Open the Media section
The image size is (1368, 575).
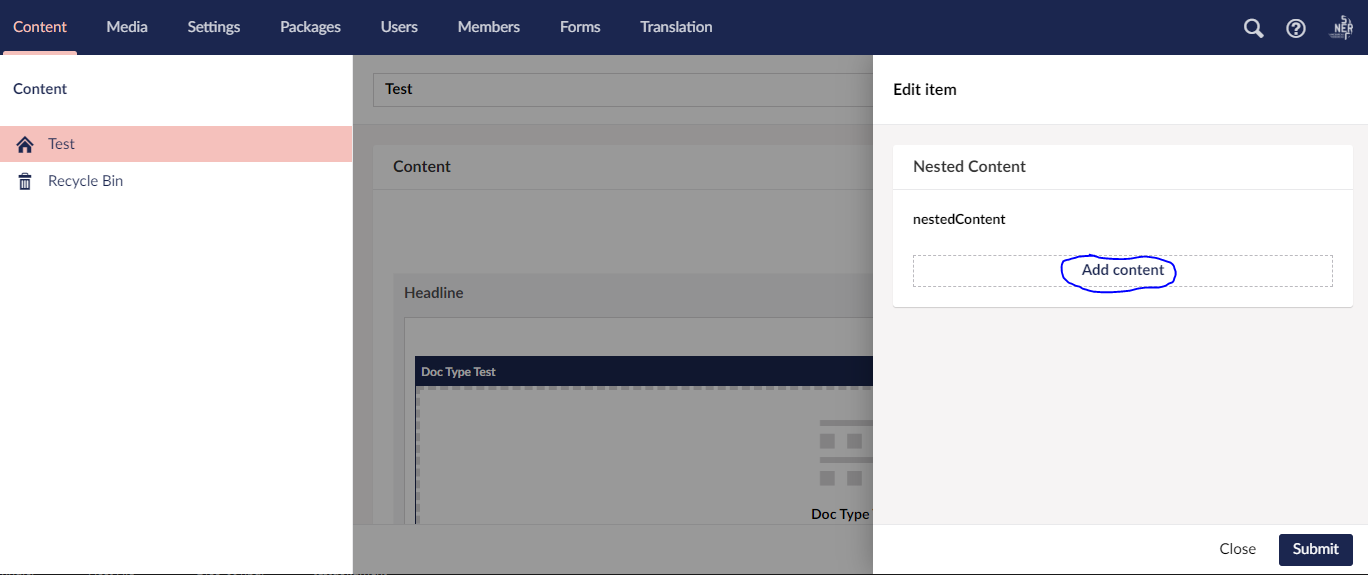click(x=127, y=27)
